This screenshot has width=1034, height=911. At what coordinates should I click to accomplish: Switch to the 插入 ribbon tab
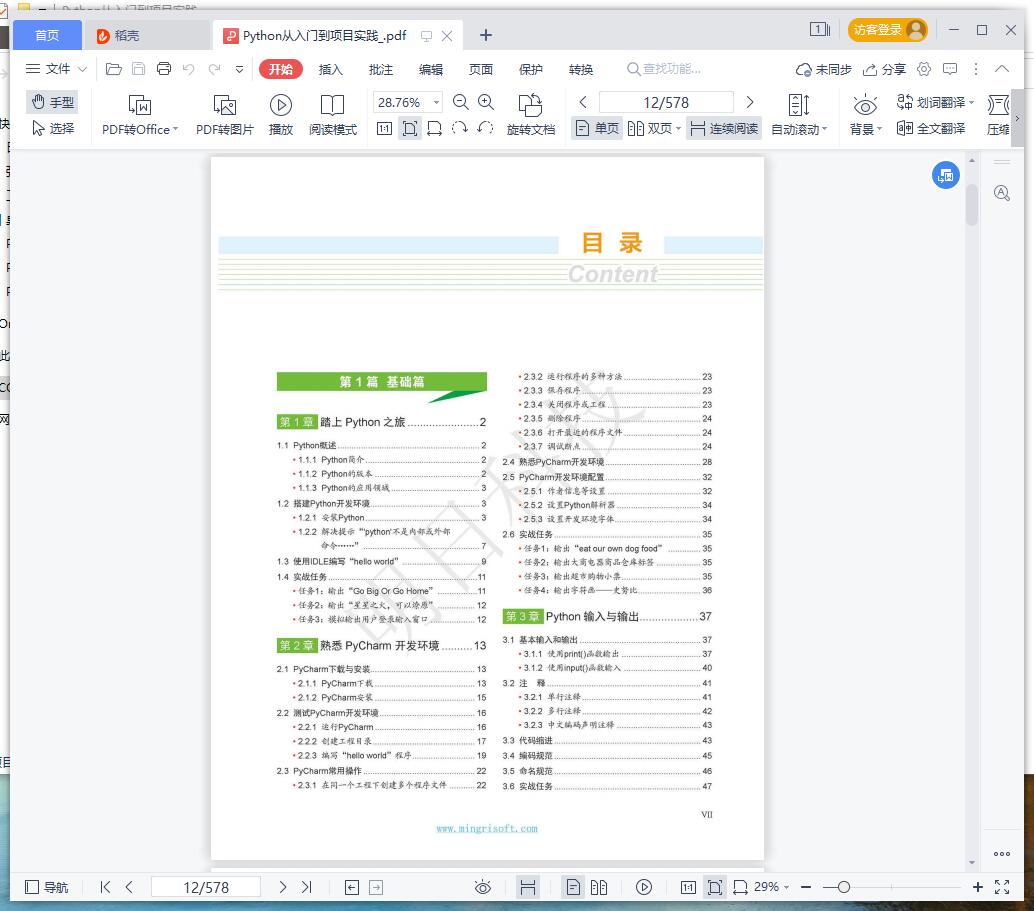click(330, 69)
